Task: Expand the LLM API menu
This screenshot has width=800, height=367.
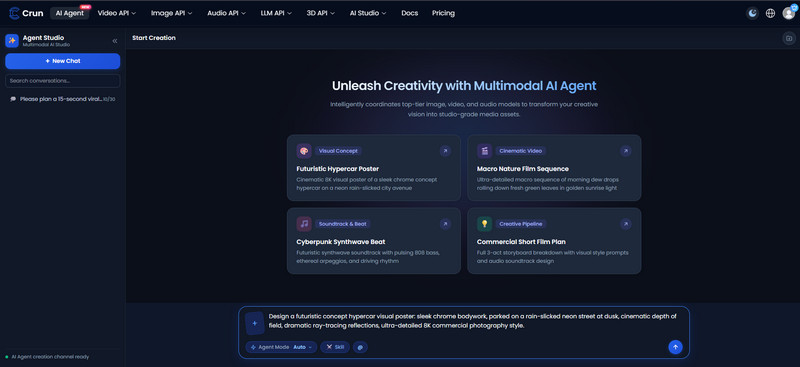Action: pos(276,13)
